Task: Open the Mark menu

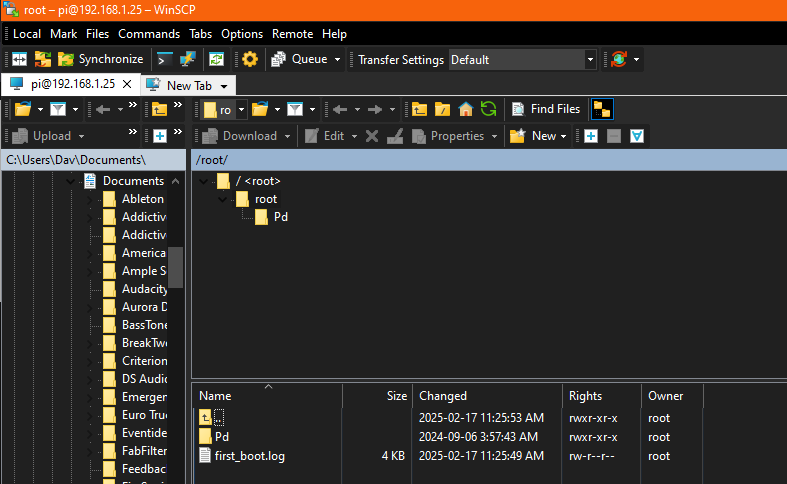Action: tap(63, 34)
